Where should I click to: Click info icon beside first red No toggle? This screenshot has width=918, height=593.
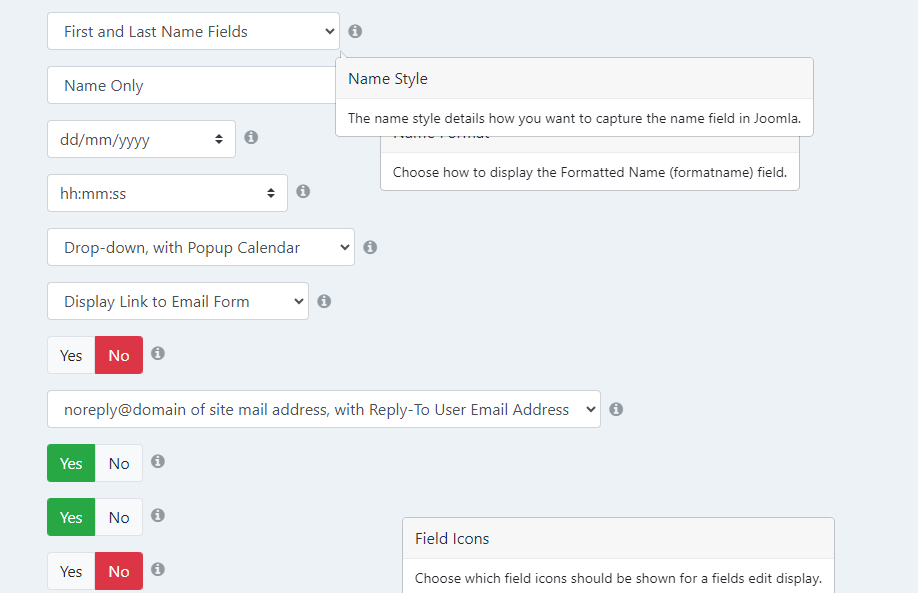[x=157, y=353]
